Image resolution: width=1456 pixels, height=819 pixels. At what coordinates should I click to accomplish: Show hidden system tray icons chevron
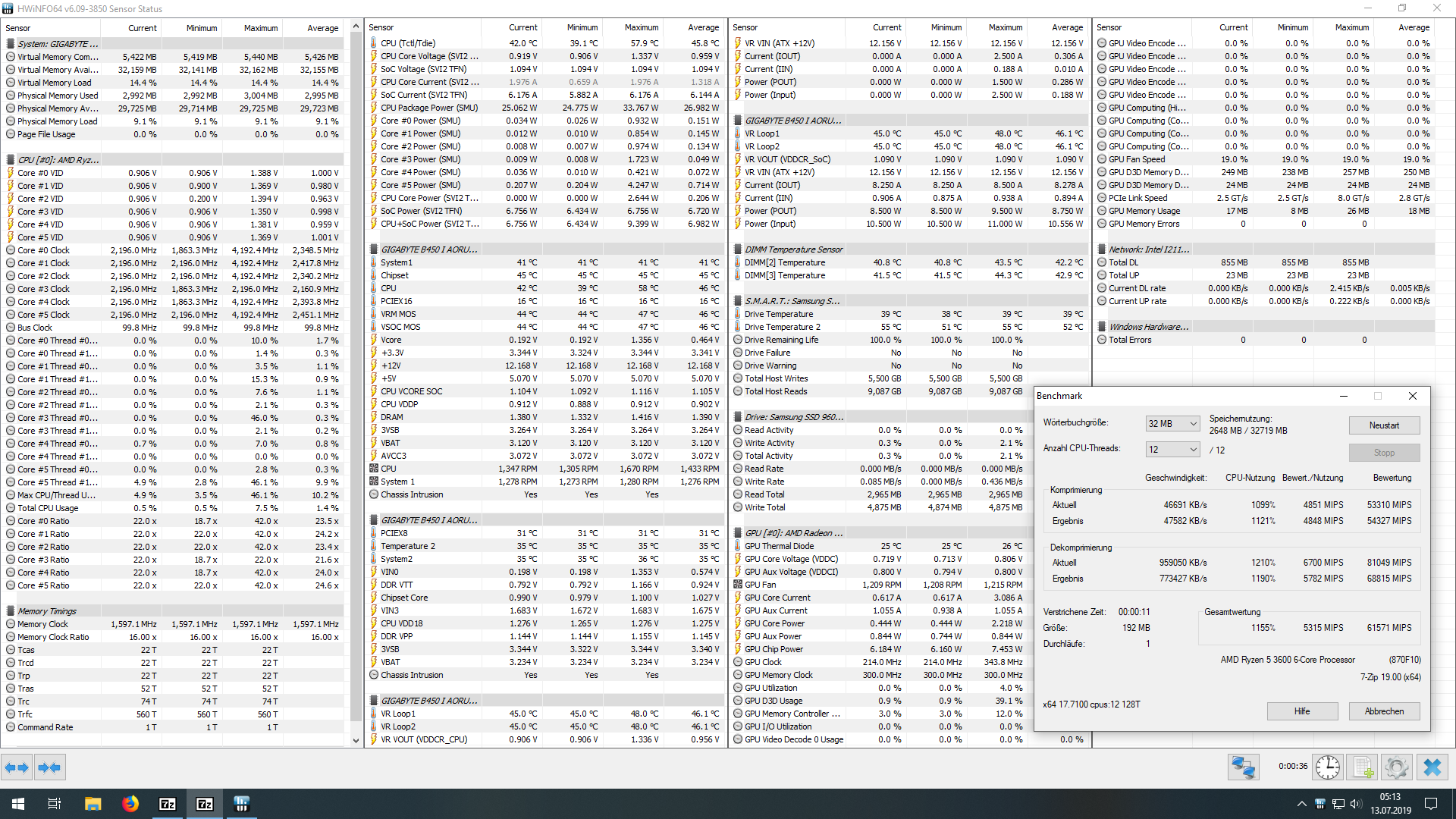1301,804
